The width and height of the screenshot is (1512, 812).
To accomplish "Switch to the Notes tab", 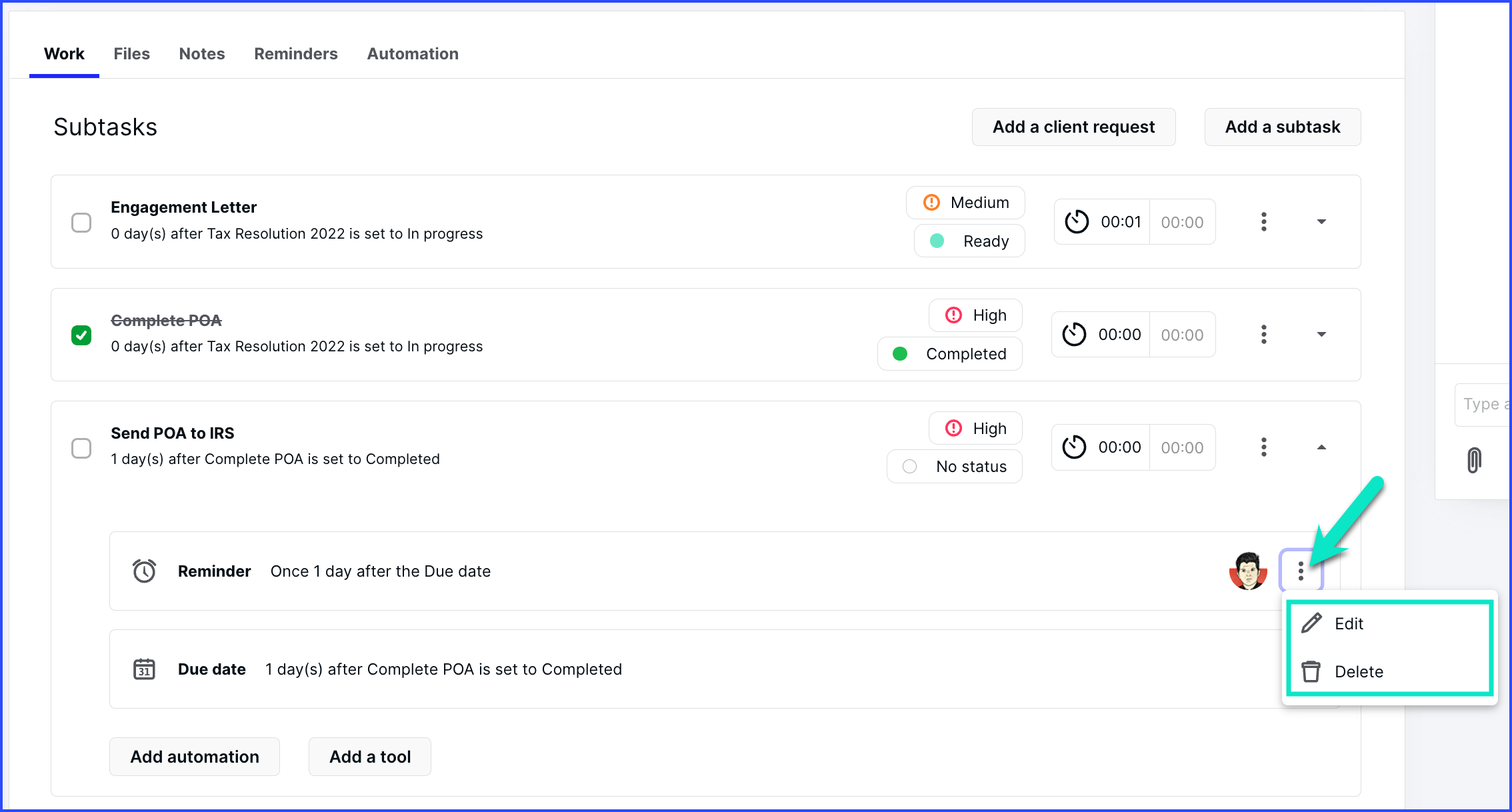I will pos(202,54).
